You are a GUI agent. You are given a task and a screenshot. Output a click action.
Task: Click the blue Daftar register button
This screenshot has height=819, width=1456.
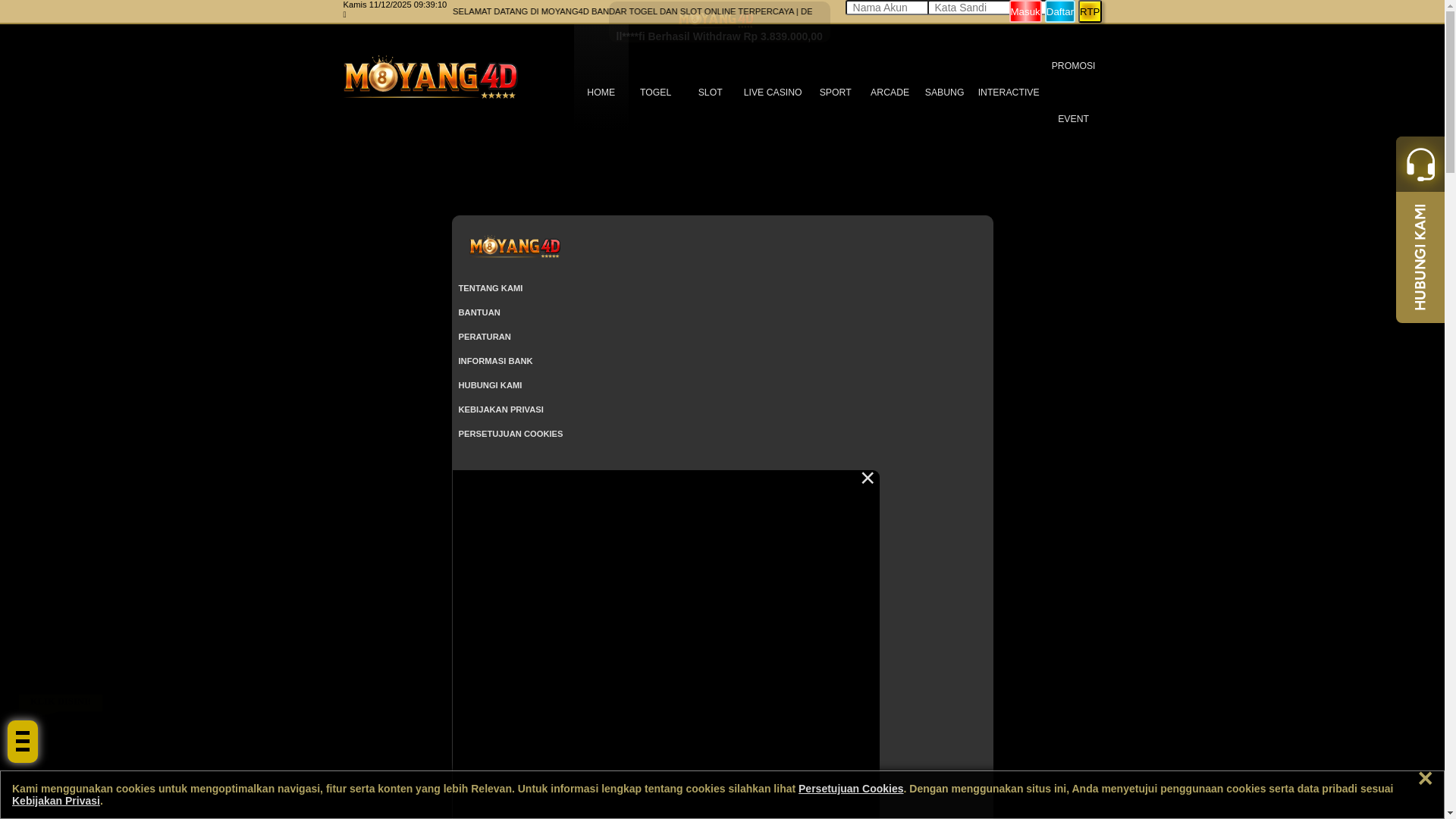(1060, 11)
